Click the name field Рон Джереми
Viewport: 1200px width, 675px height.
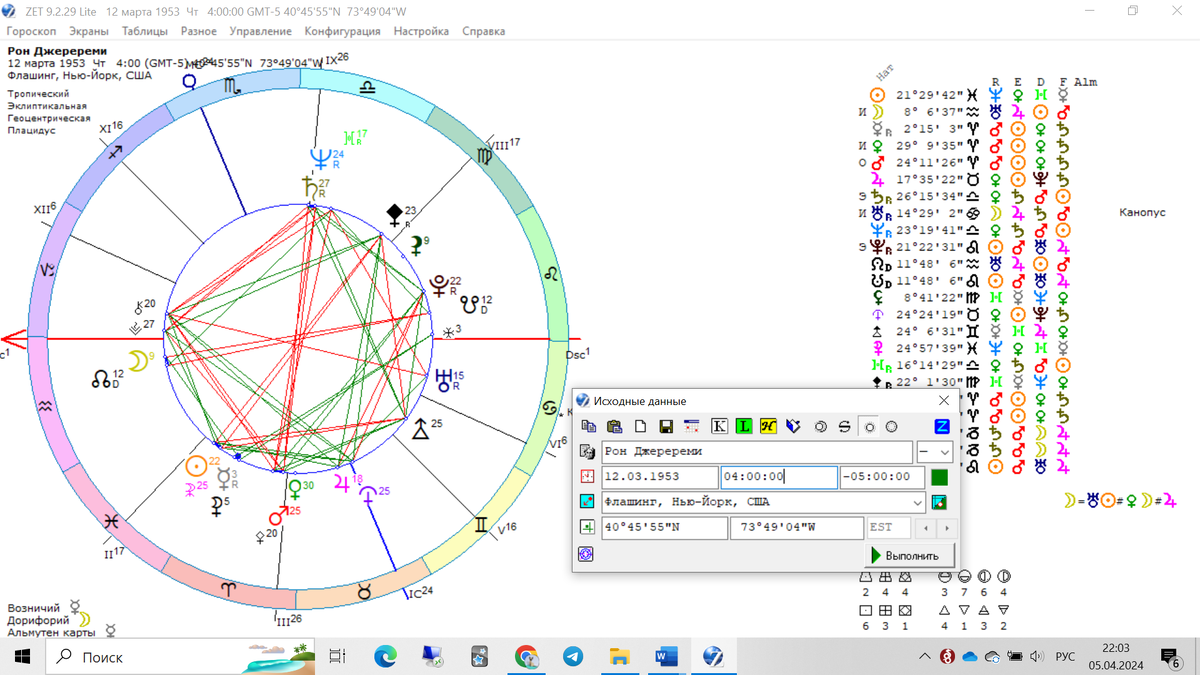[x=756, y=452]
